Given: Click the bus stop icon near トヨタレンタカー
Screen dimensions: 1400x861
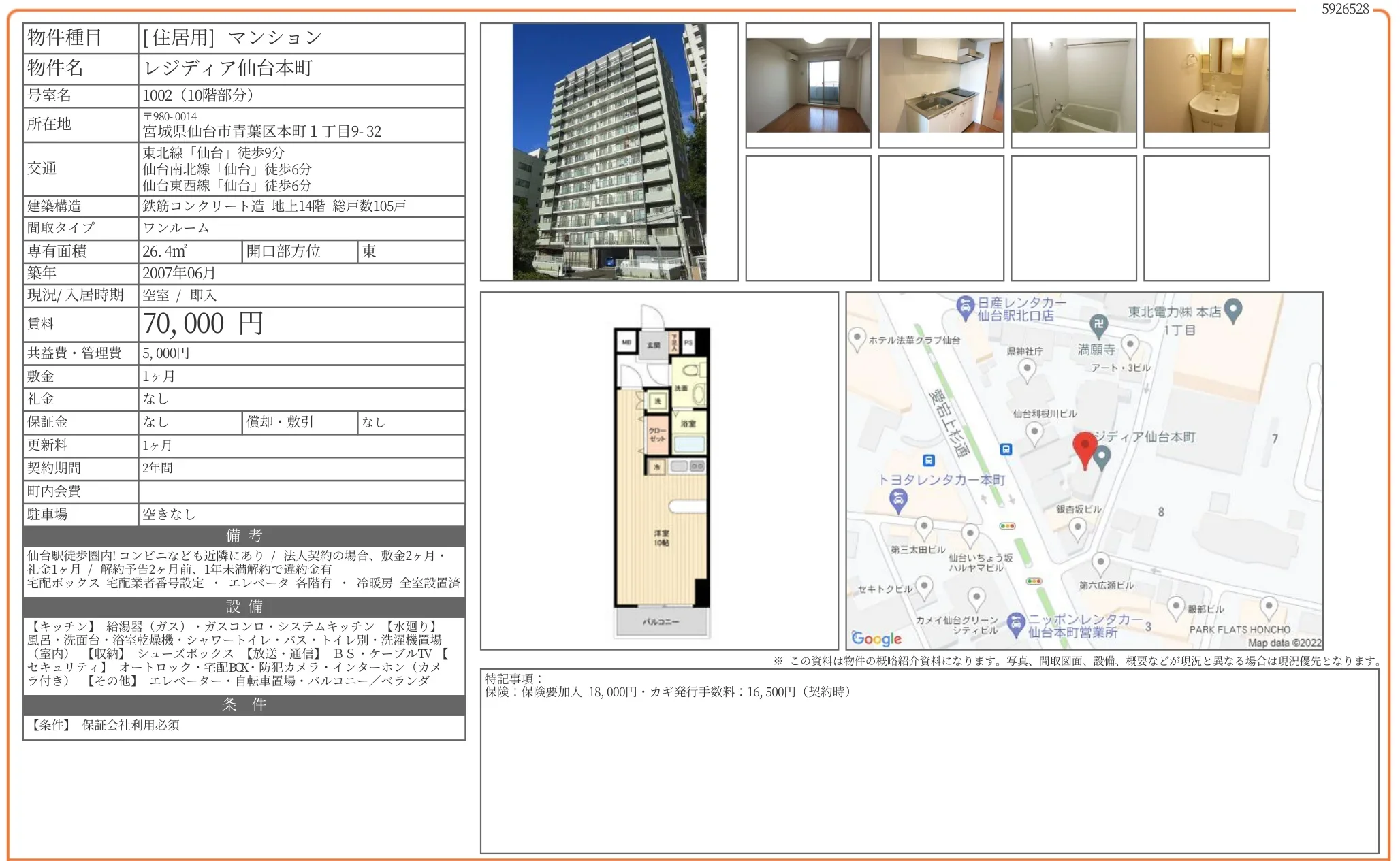Looking at the screenshot, I should click(x=928, y=460).
